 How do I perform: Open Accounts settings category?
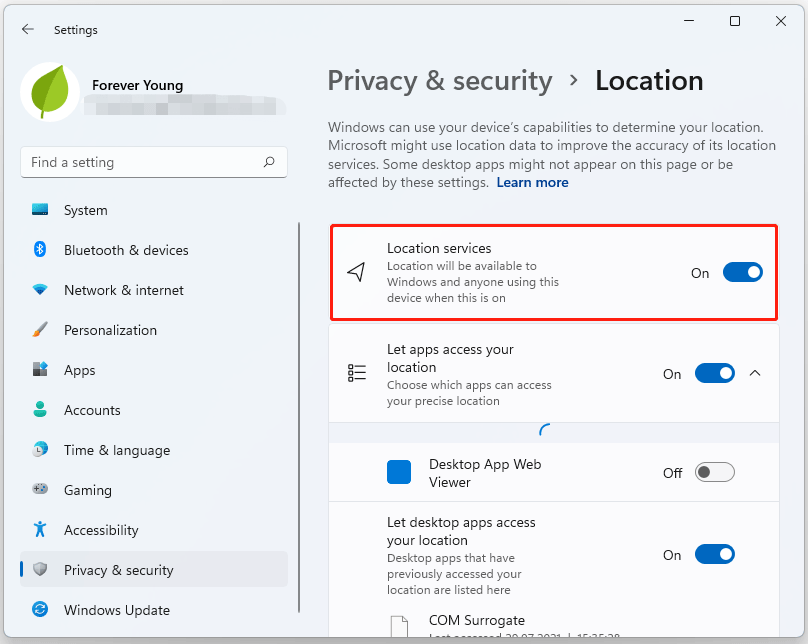154,410
